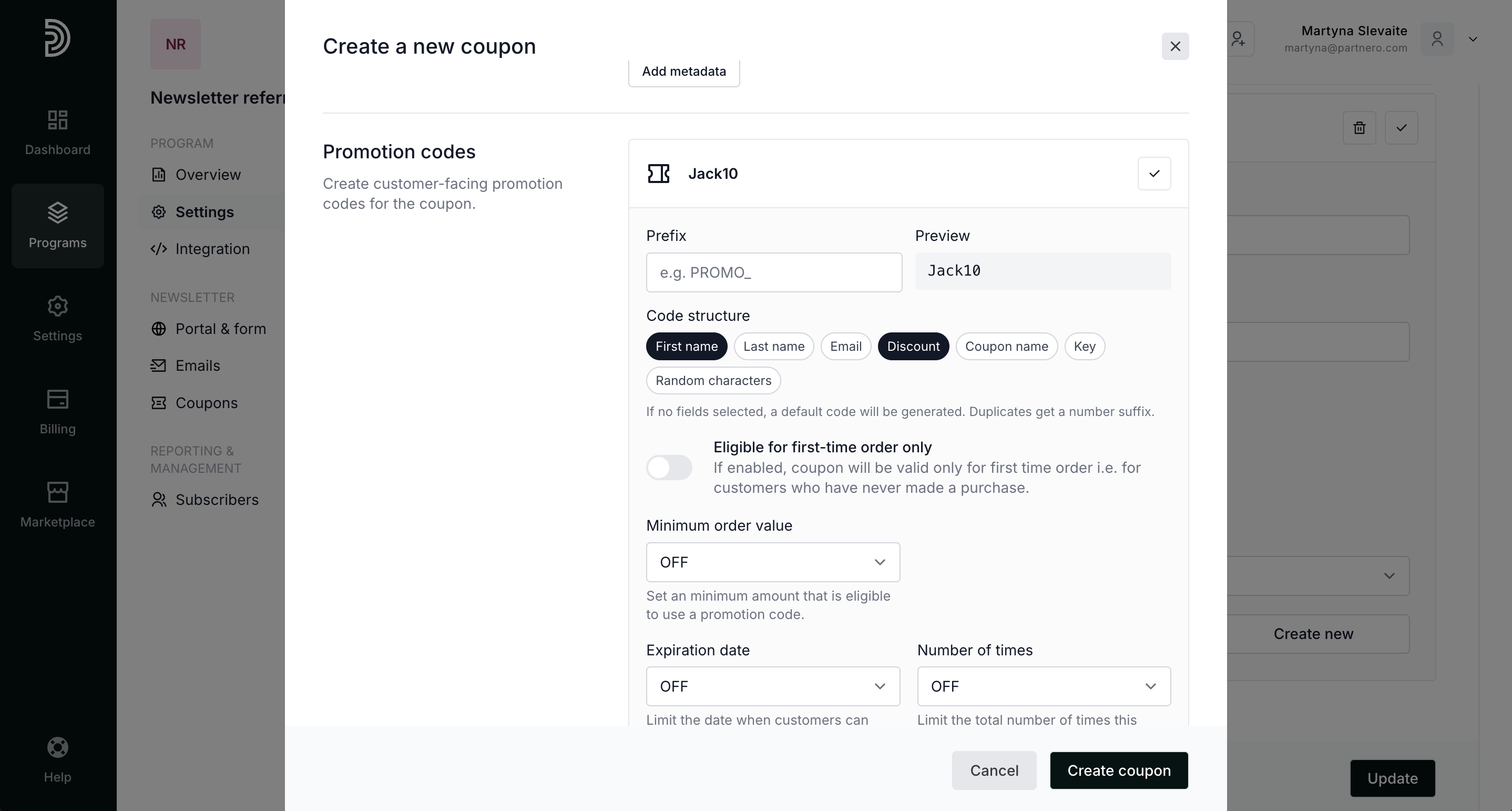Deselect the First name code chip
The width and height of the screenshot is (1512, 811).
(x=686, y=347)
